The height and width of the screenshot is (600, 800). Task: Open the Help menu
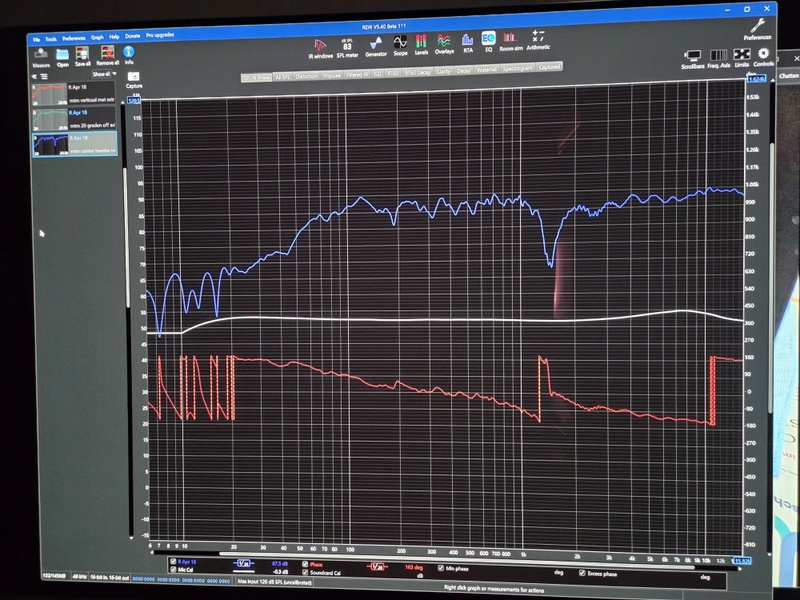tap(114, 37)
